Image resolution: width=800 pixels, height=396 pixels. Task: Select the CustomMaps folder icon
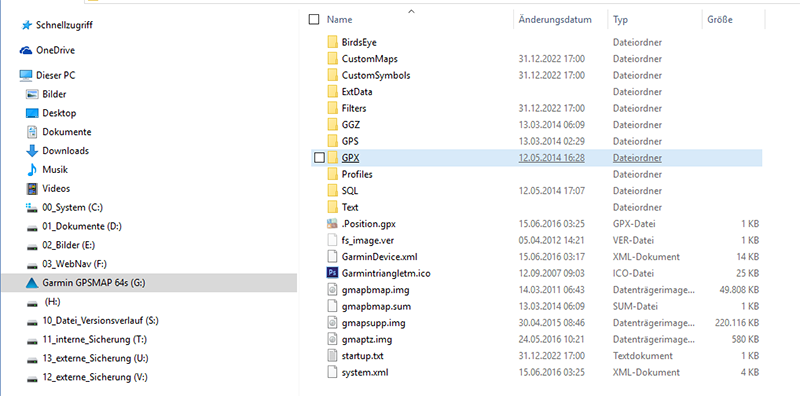point(333,59)
